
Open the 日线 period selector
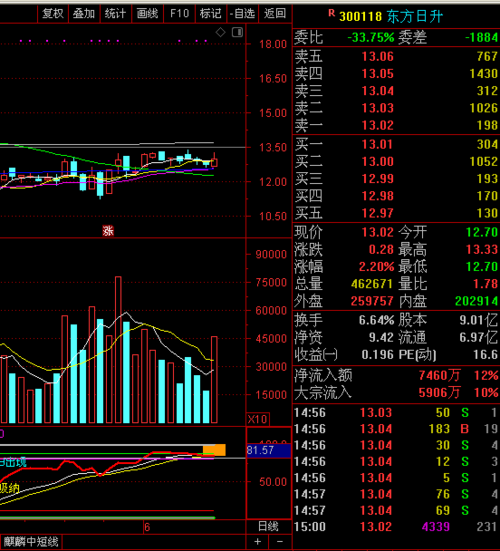point(268,526)
